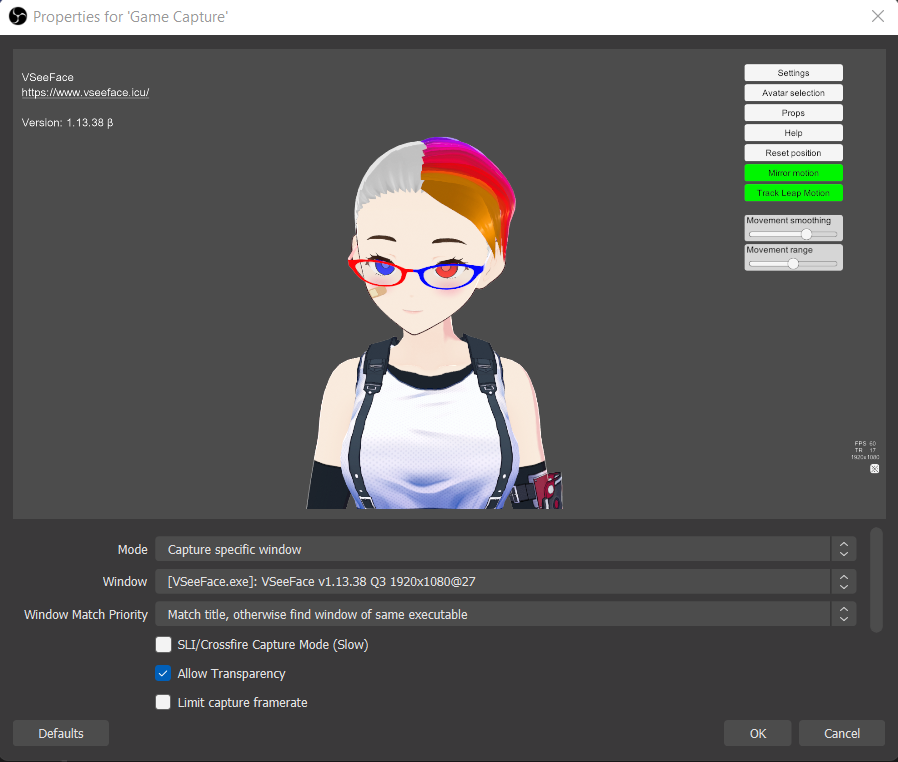Open Avatar selection in VSeeFace
Screen dimensions: 898x762
(793, 93)
